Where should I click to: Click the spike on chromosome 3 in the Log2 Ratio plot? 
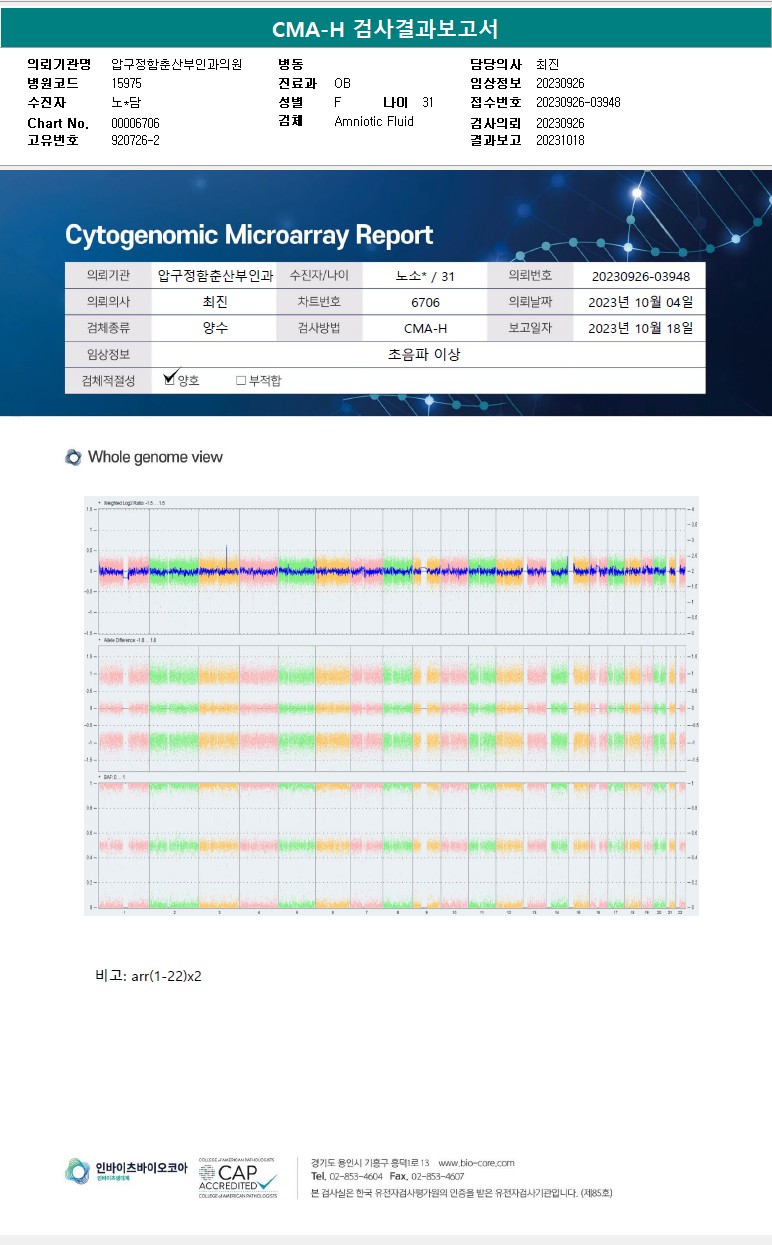point(227,555)
